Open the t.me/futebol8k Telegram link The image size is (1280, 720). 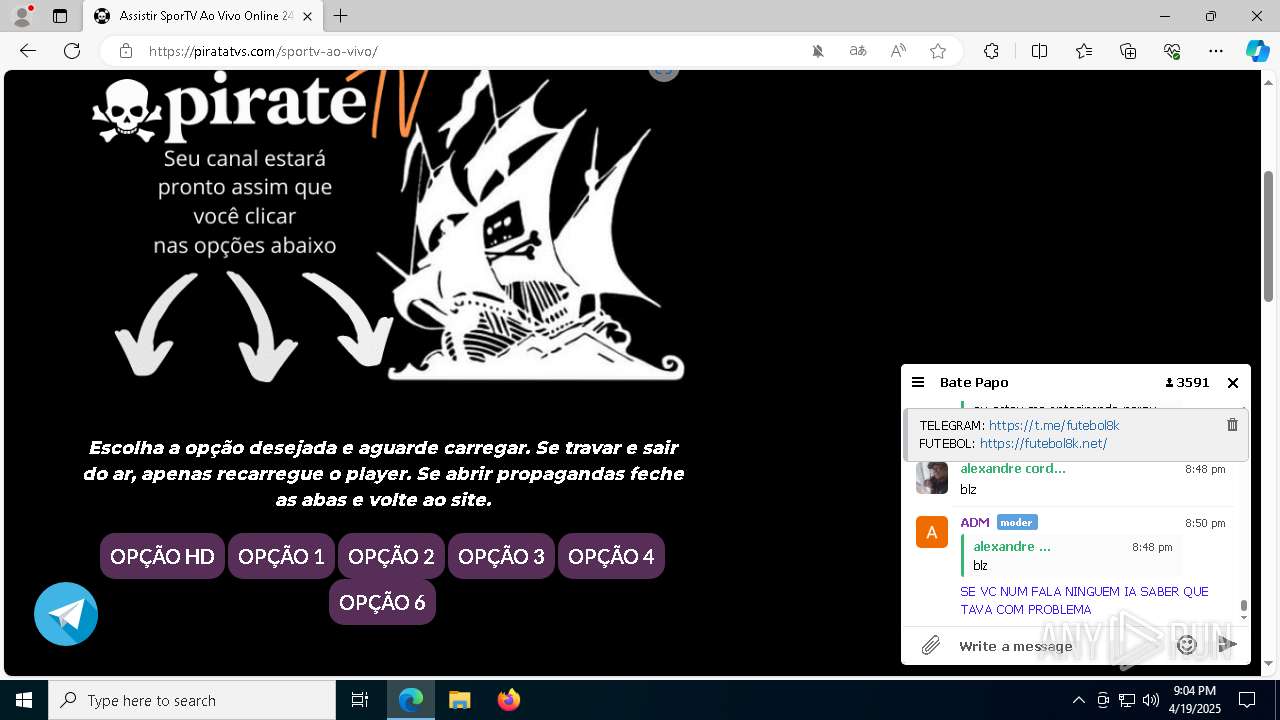coord(1054,425)
